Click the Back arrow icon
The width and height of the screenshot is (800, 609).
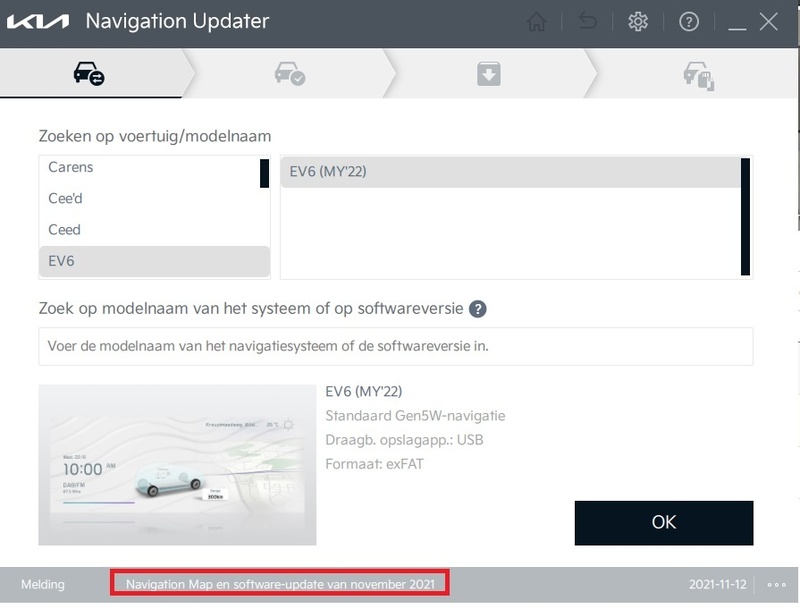(x=588, y=21)
